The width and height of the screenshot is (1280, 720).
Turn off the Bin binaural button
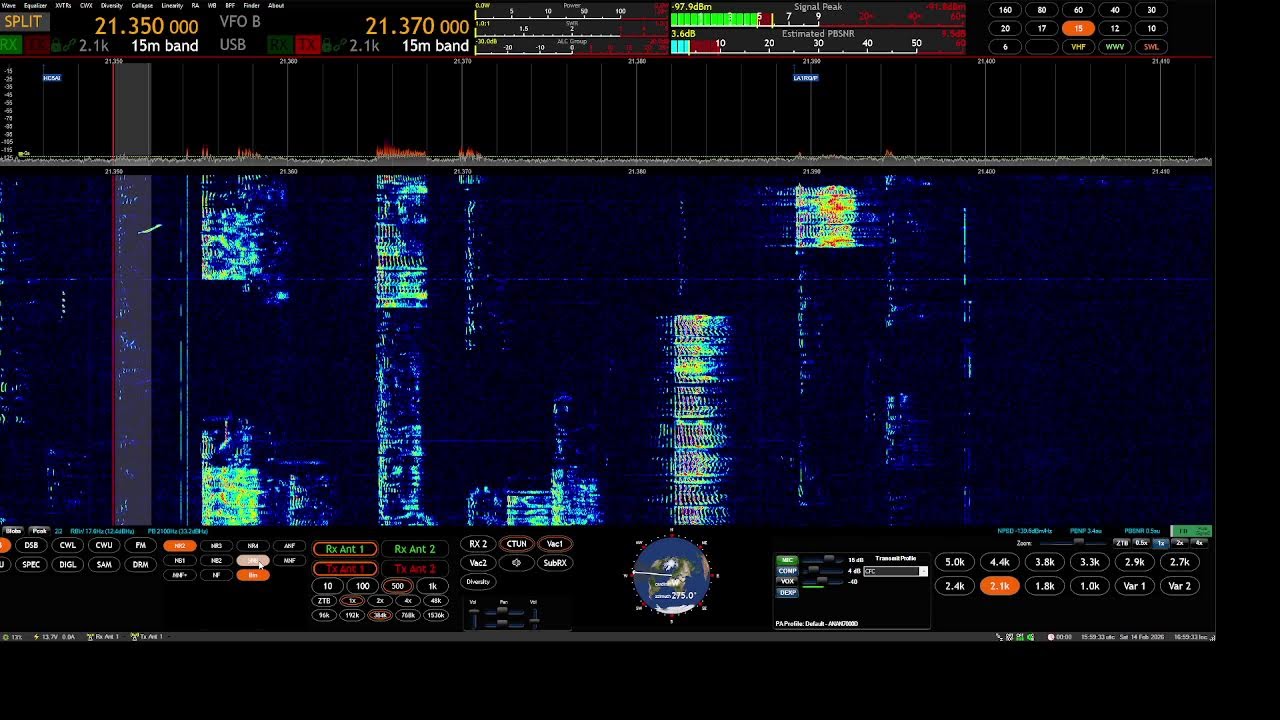[253, 575]
